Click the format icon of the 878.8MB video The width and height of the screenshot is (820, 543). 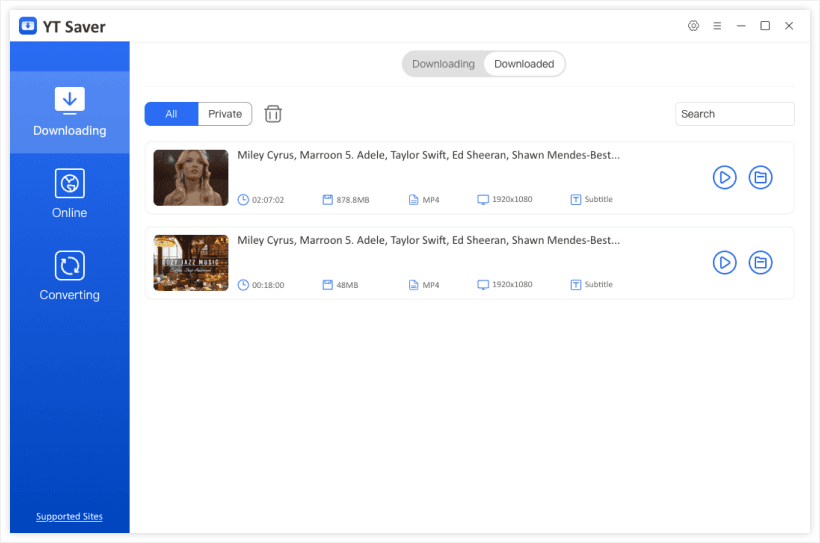point(413,200)
